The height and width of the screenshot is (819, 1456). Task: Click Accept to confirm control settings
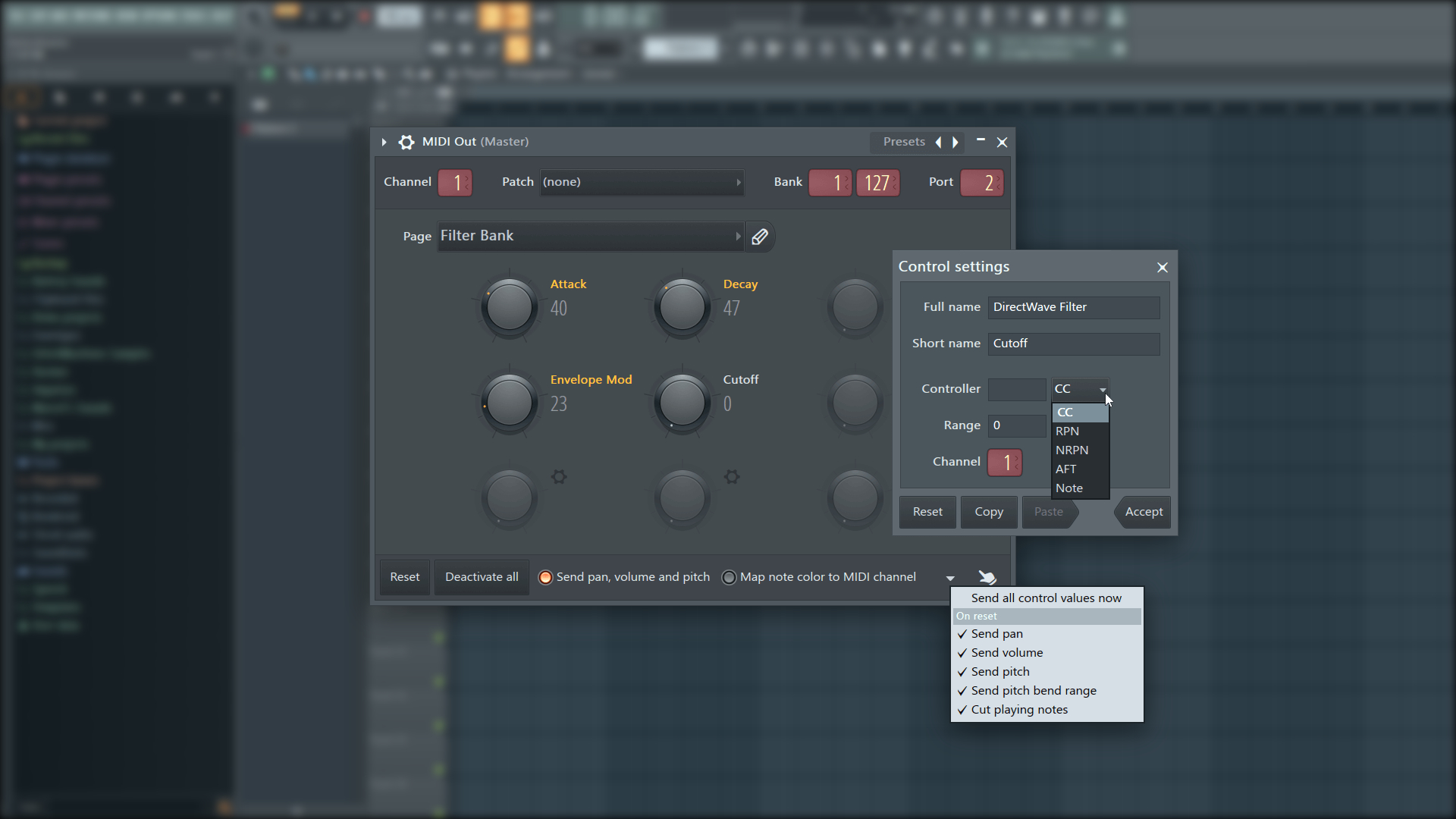1143,511
